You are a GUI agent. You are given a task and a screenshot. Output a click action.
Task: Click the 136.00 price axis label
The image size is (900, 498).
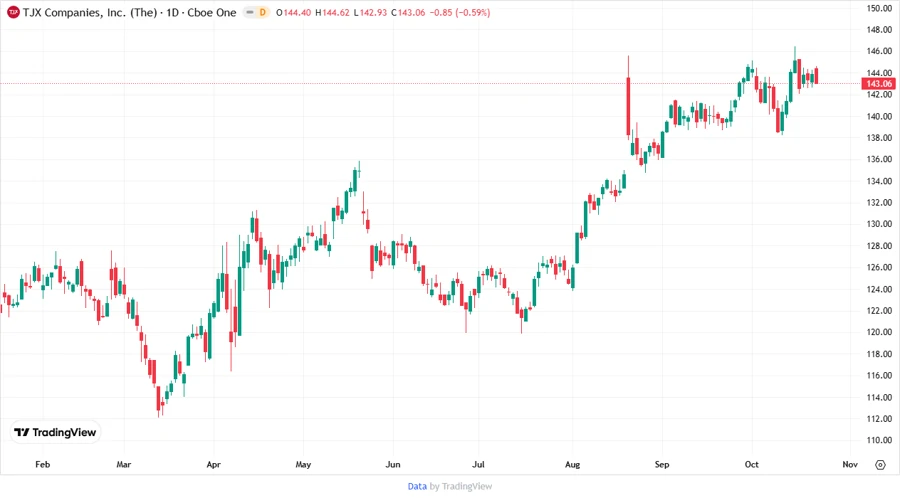[879, 159]
